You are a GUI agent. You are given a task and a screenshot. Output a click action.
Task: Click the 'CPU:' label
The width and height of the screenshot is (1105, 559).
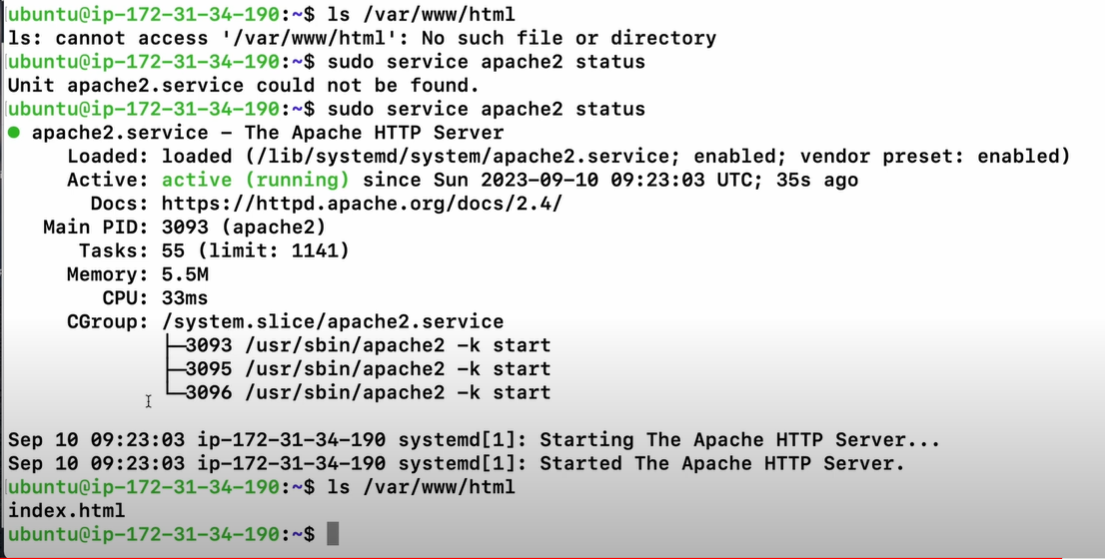click(126, 298)
